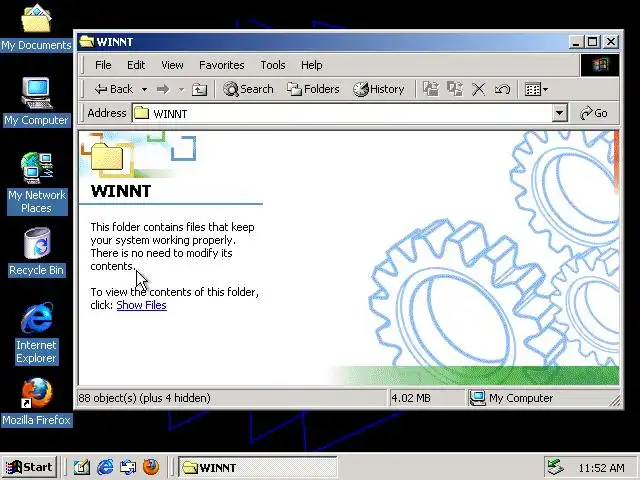Expand the Address bar dropdown
Image resolution: width=640 pixels, height=480 pixels.
pyautogui.click(x=560, y=113)
